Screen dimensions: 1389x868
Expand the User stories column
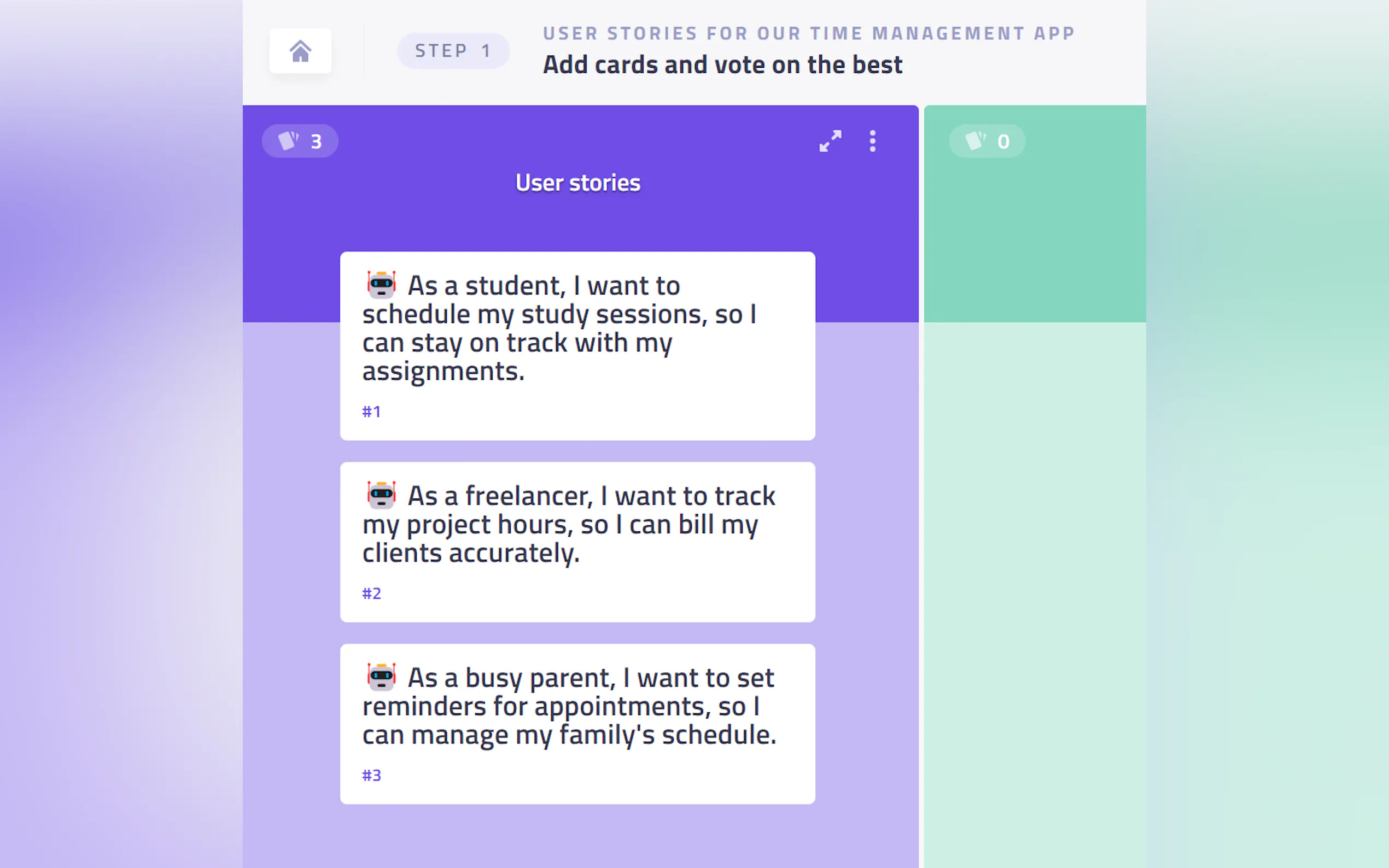[830, 140]
